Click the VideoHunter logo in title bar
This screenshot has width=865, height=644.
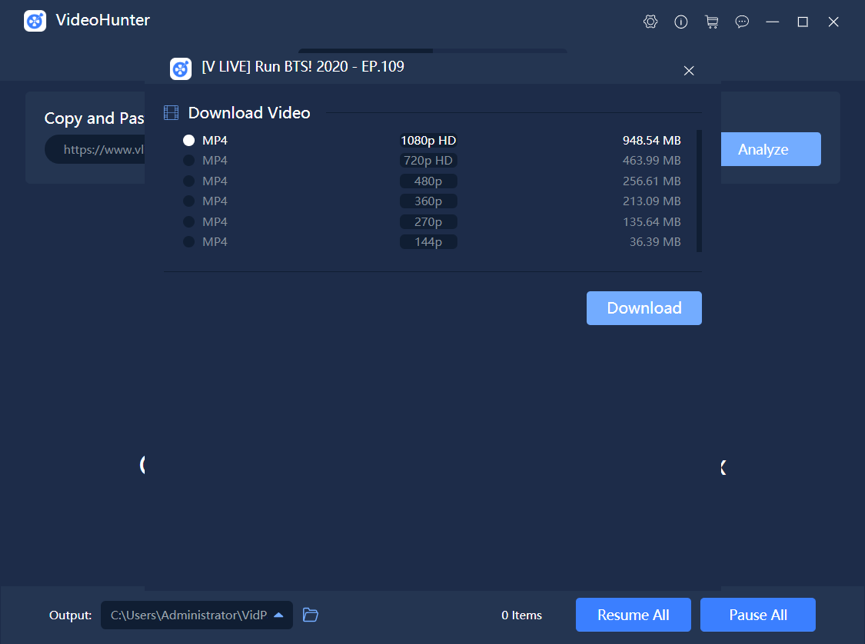coord(35,21)
